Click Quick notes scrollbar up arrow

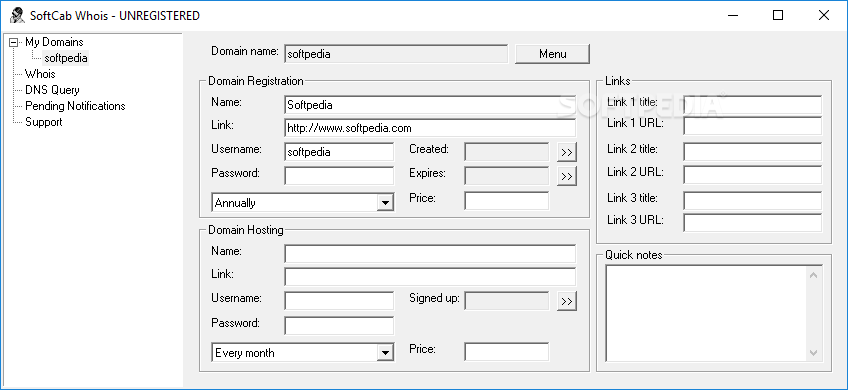point(814,275)
